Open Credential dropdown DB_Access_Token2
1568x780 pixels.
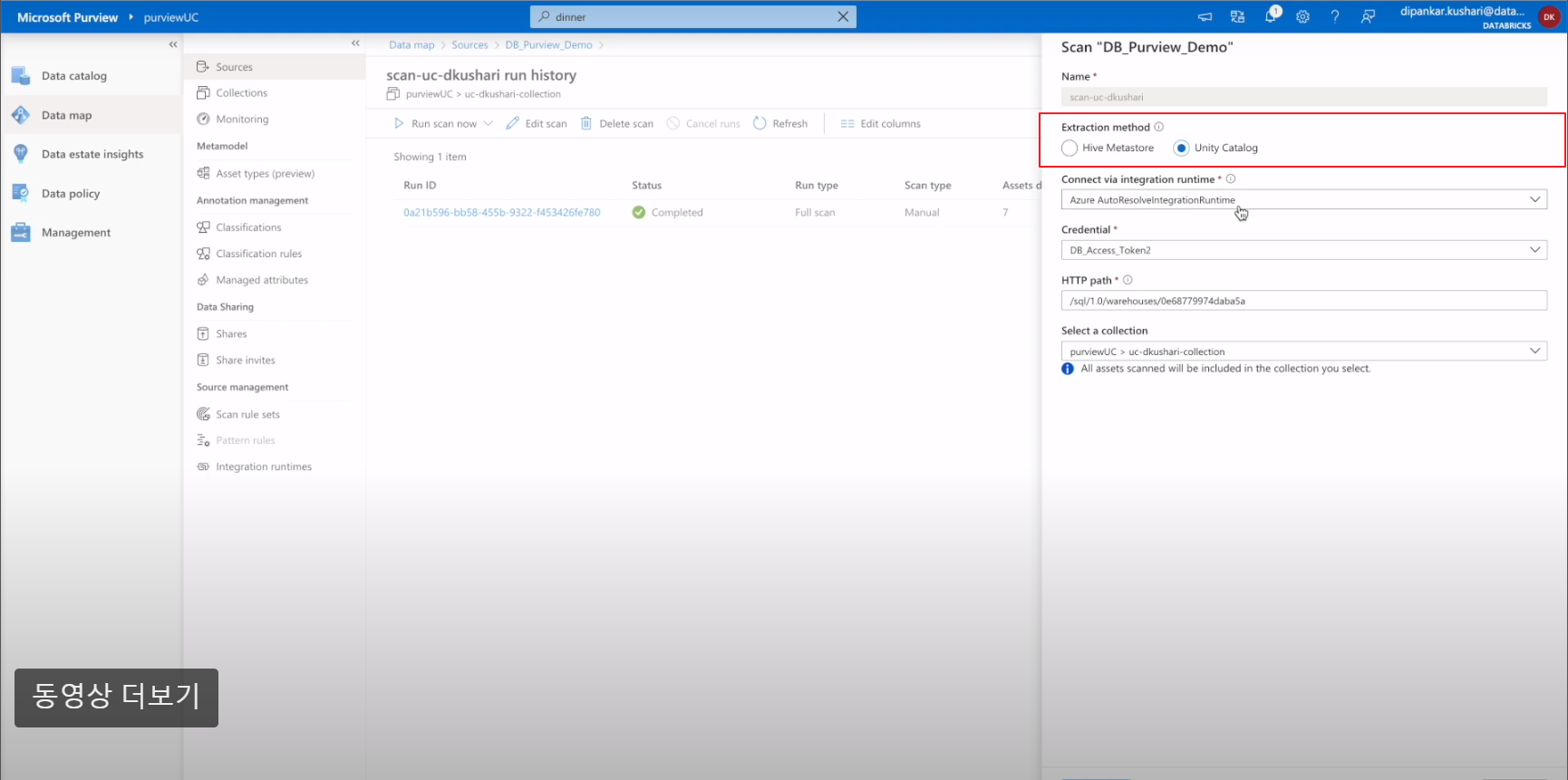click(x=1303, y=250)
